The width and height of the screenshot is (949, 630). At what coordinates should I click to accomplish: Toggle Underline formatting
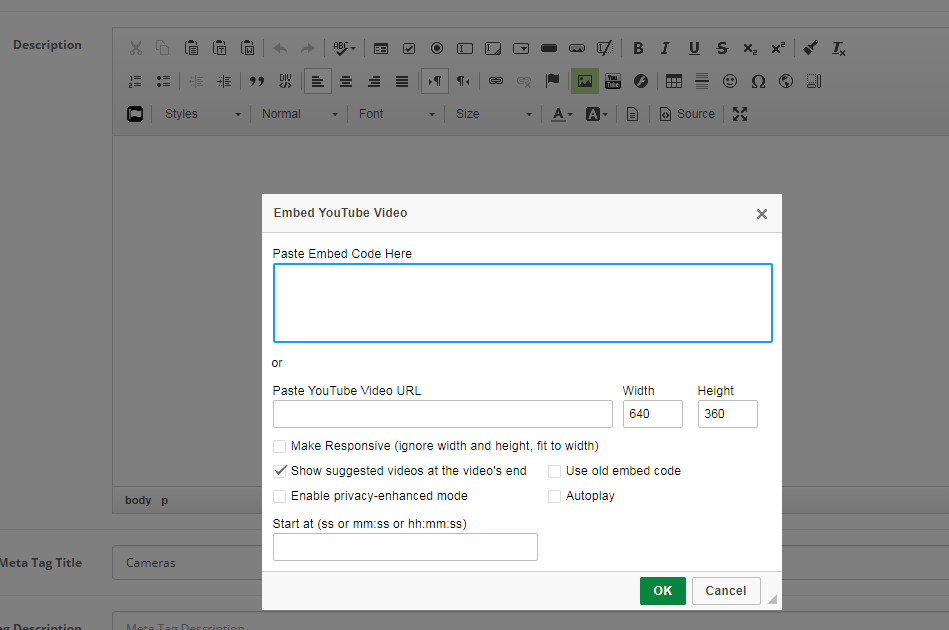pyautogui.click(x=694, y=48)
